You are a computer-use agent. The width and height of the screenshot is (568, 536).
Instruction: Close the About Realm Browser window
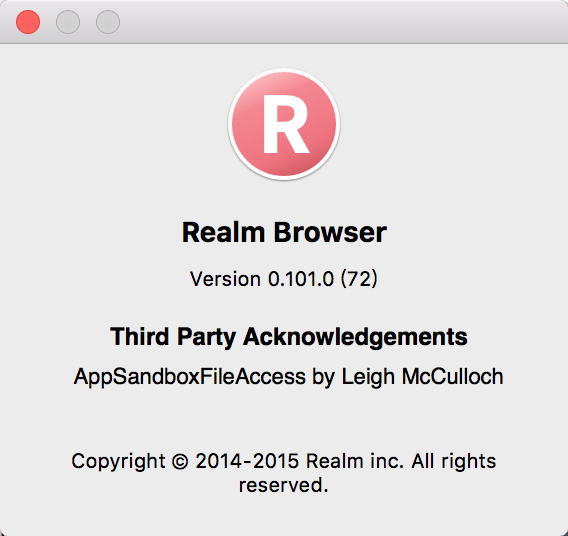pyautogui.click(x=28, y=22)
